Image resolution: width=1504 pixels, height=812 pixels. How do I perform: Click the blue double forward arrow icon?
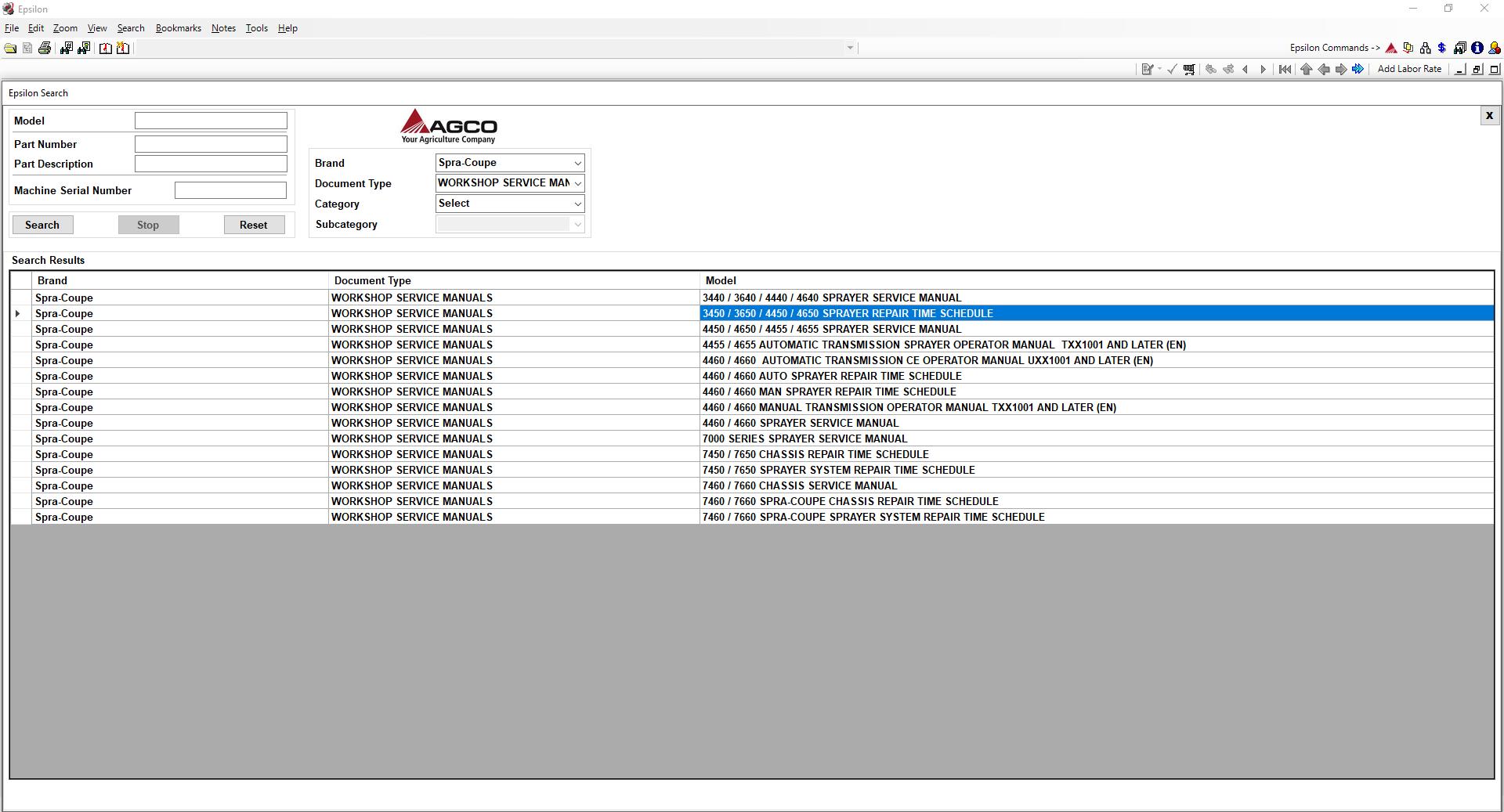(x=1358, y=69)
